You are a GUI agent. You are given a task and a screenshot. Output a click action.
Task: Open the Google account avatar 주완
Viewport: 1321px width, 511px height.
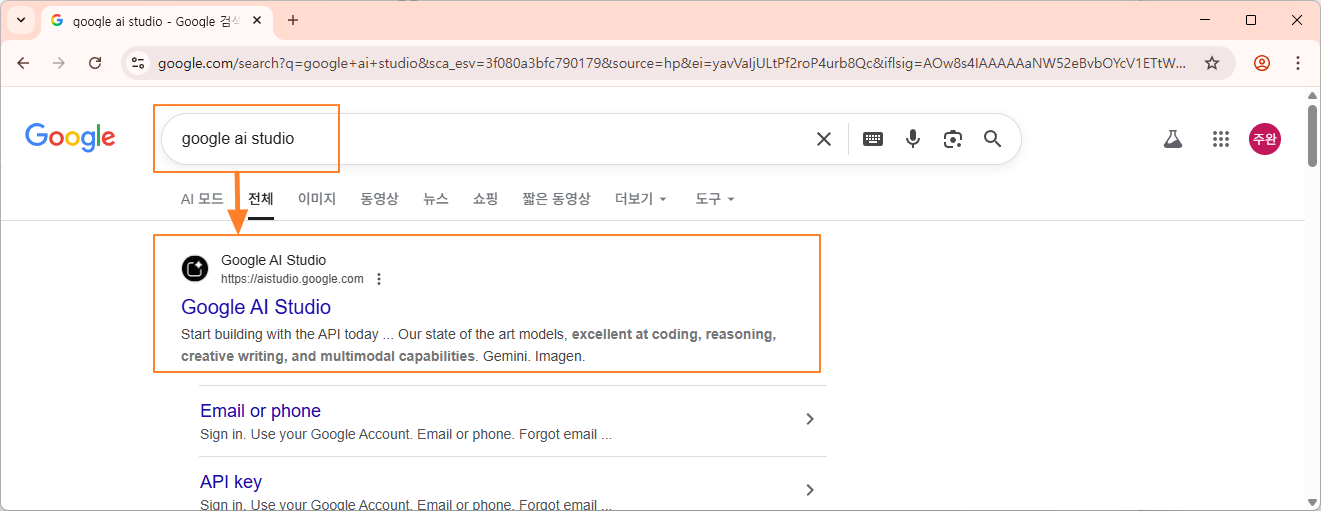pos(1264,139)
